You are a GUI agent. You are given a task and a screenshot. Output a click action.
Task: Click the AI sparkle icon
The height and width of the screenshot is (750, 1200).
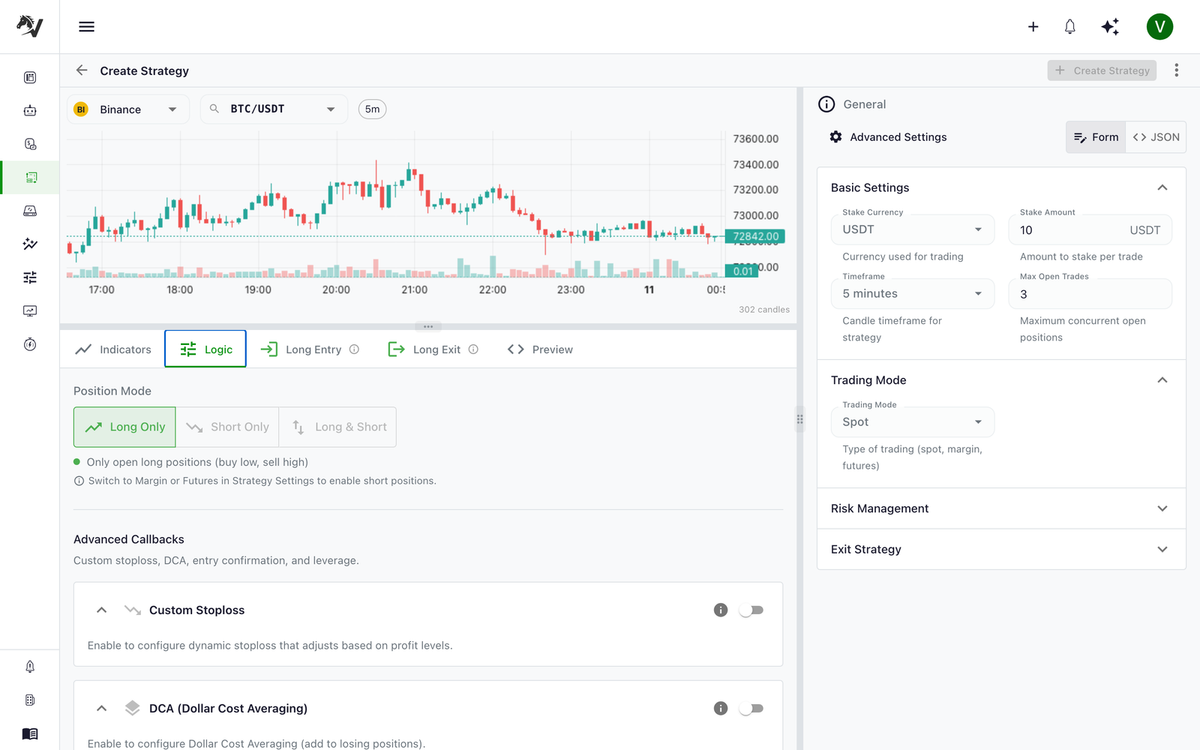1110,27
